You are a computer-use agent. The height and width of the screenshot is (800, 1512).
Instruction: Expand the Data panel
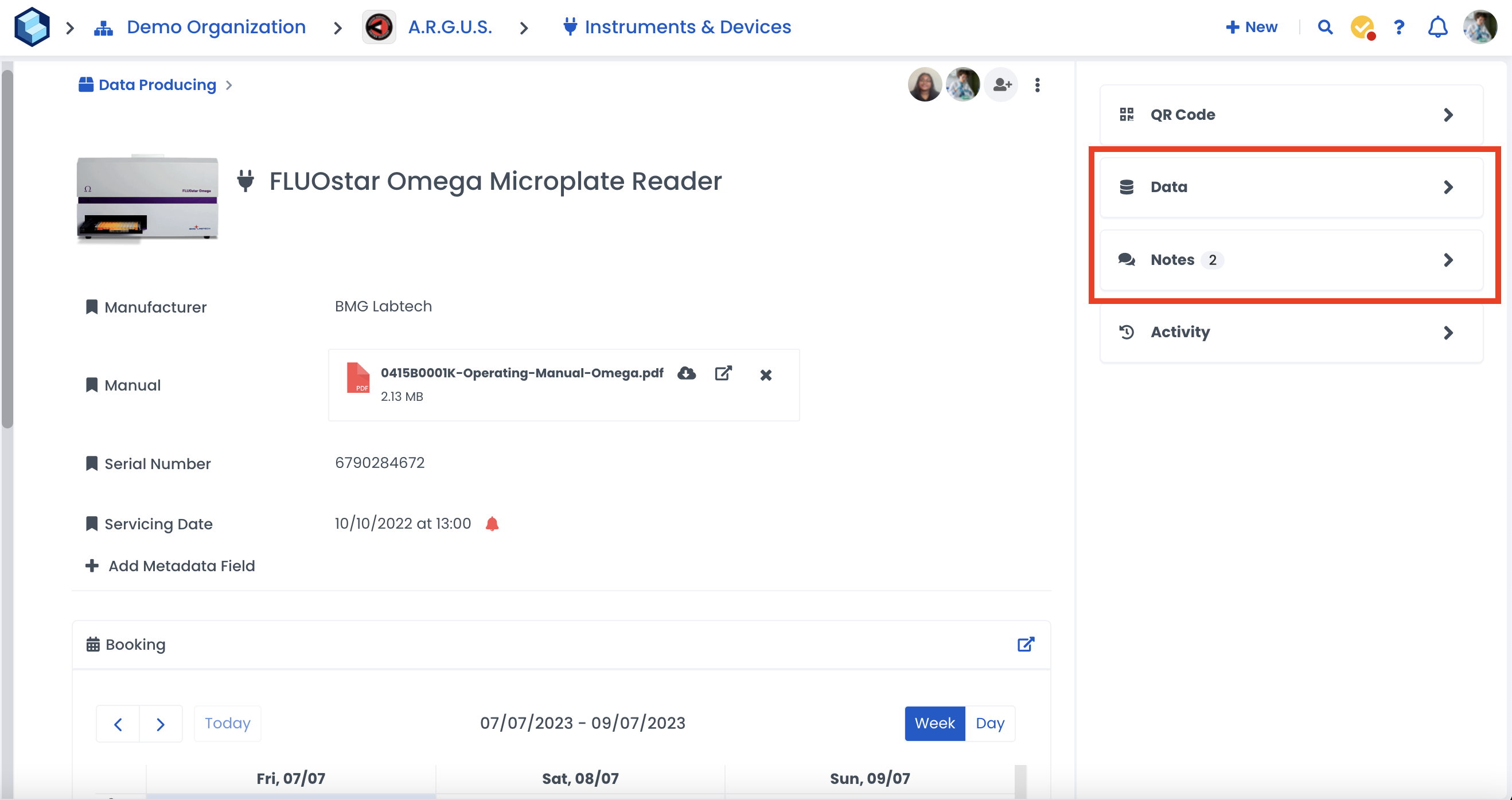coord(1291,187)
